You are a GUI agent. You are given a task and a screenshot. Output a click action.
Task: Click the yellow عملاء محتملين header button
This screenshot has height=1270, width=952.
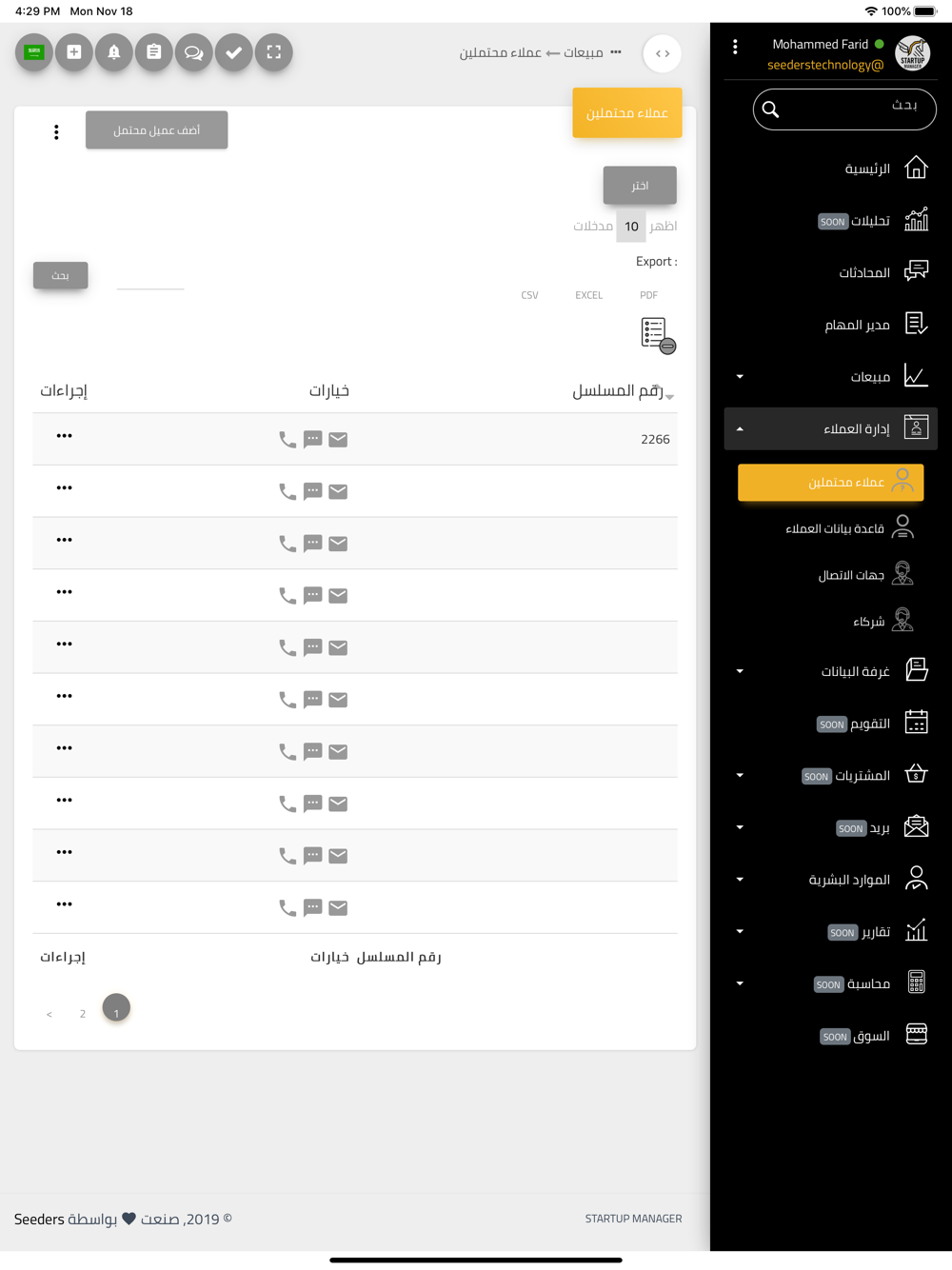click(627, 113)
